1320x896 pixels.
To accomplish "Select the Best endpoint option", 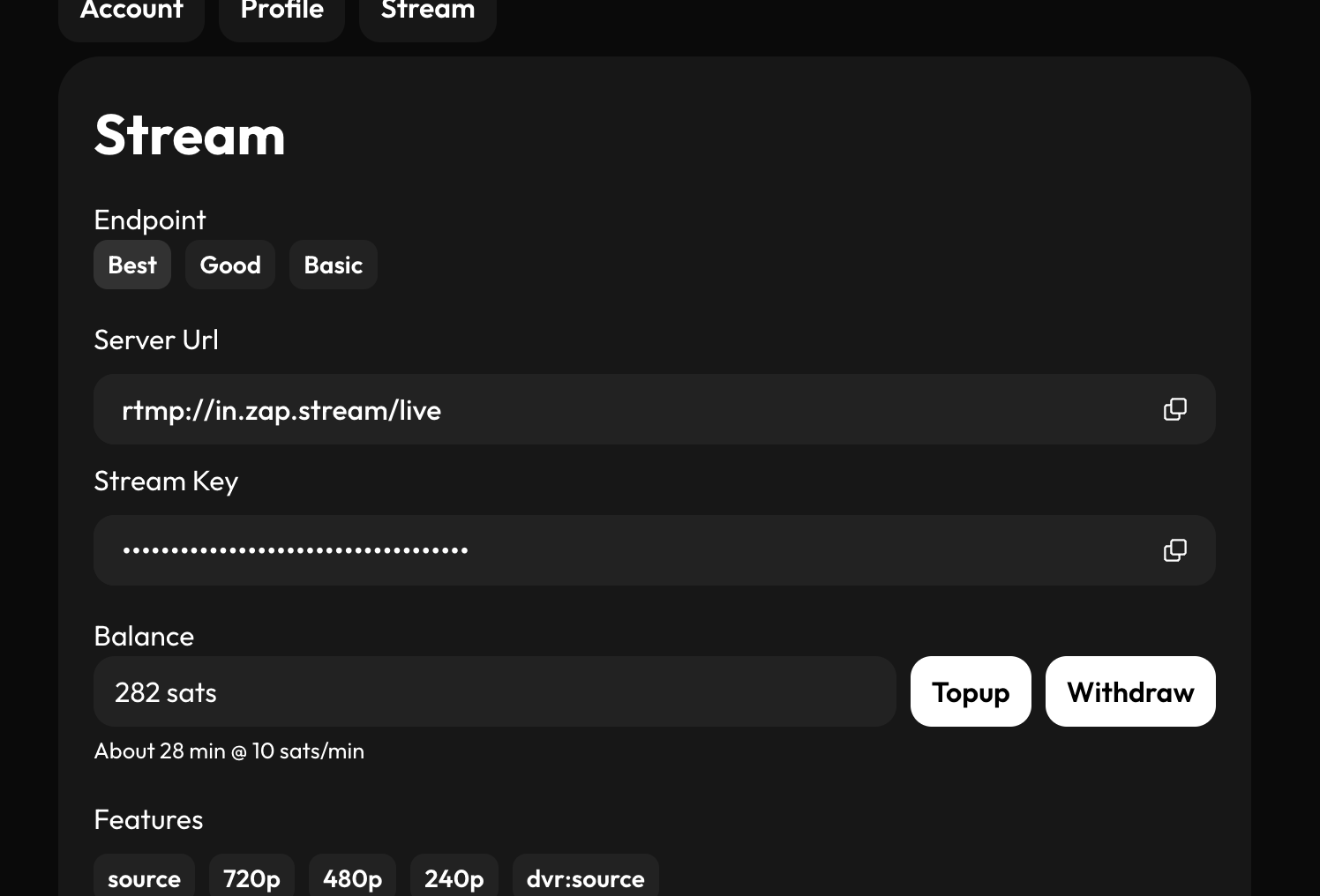I will [x=132, y=265].
